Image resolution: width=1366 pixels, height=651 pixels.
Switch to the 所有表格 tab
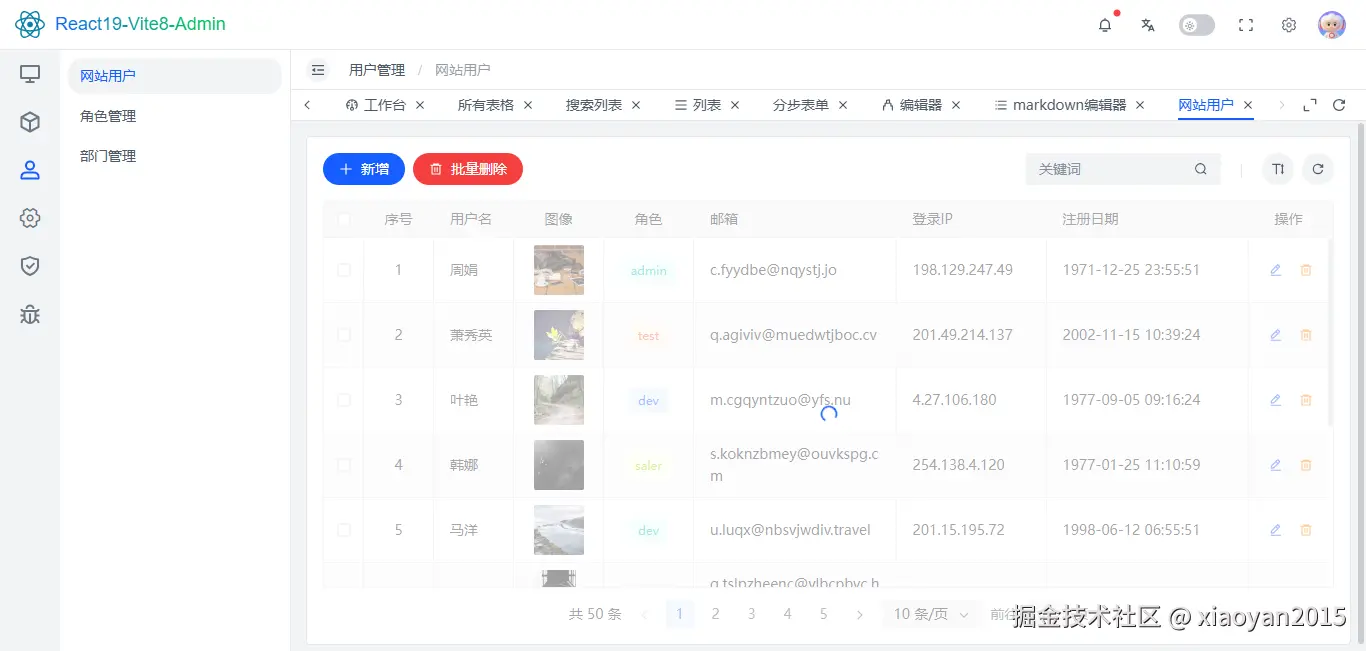486,105
